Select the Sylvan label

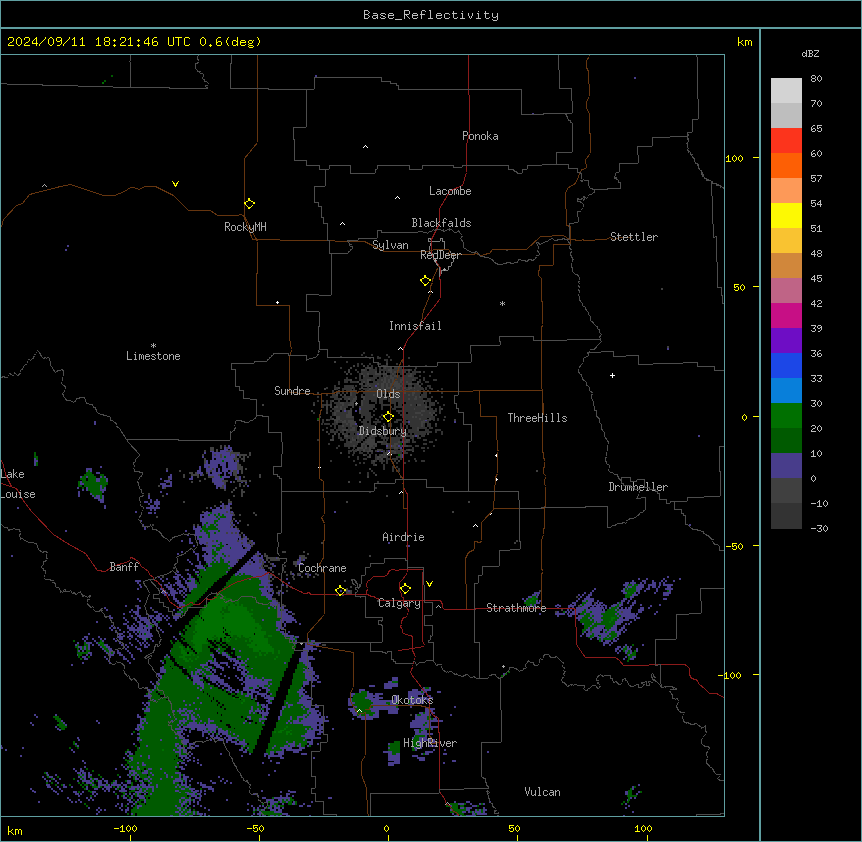tap(390, 245)
